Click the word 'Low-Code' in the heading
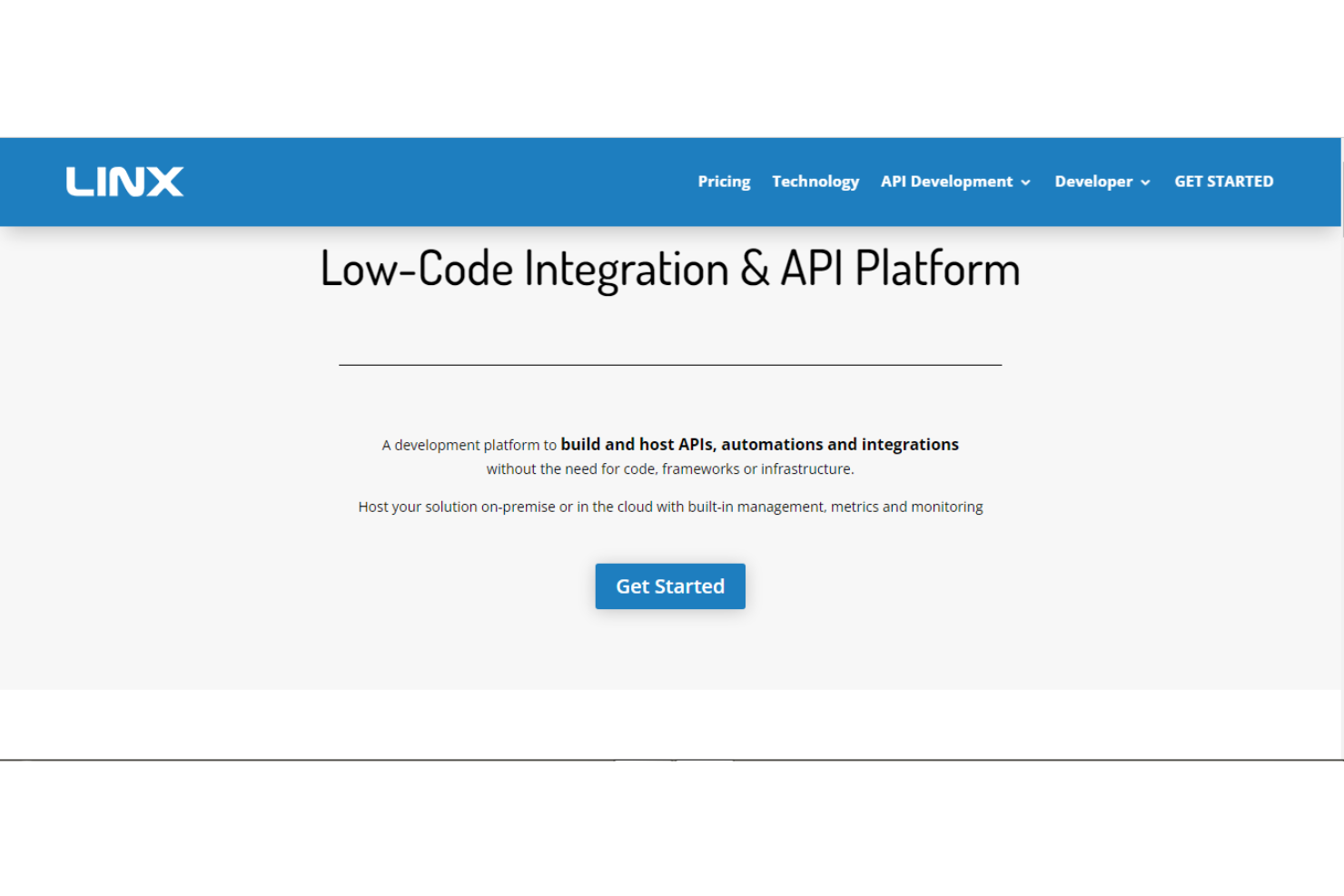This screenshot has width=1344, height=896. click(x=417, y=269)
